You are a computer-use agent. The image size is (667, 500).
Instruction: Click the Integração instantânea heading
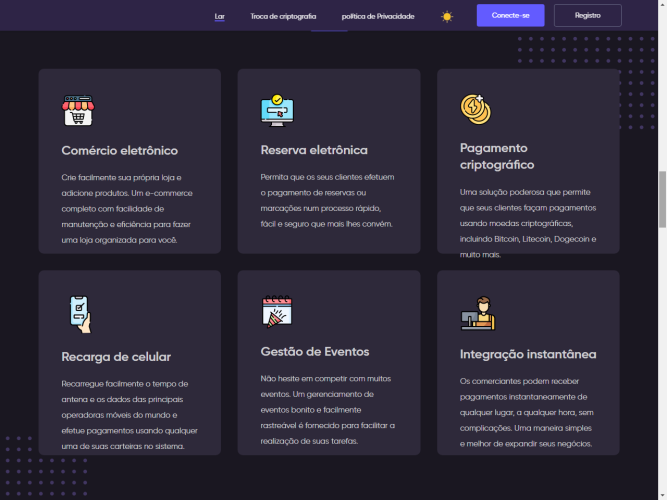point(528,354)
